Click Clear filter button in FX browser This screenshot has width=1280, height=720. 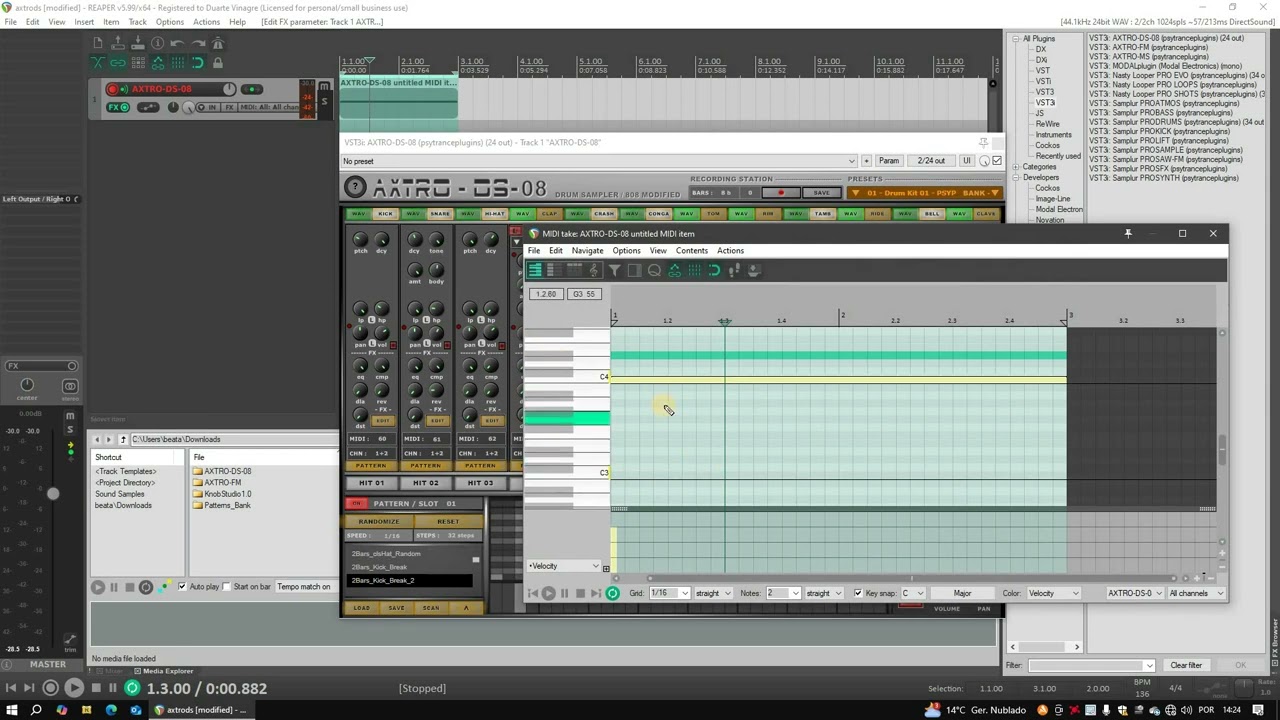1186,665
